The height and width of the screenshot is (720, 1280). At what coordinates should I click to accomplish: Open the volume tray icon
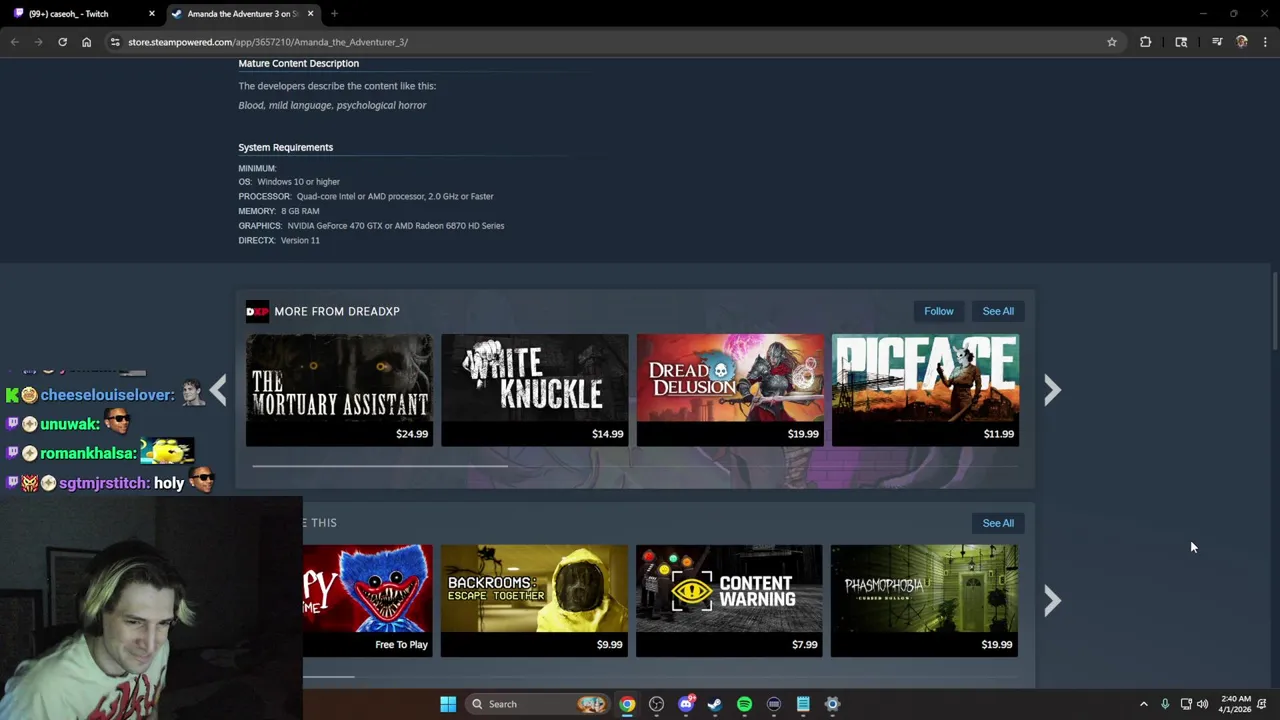(1202, 704)
